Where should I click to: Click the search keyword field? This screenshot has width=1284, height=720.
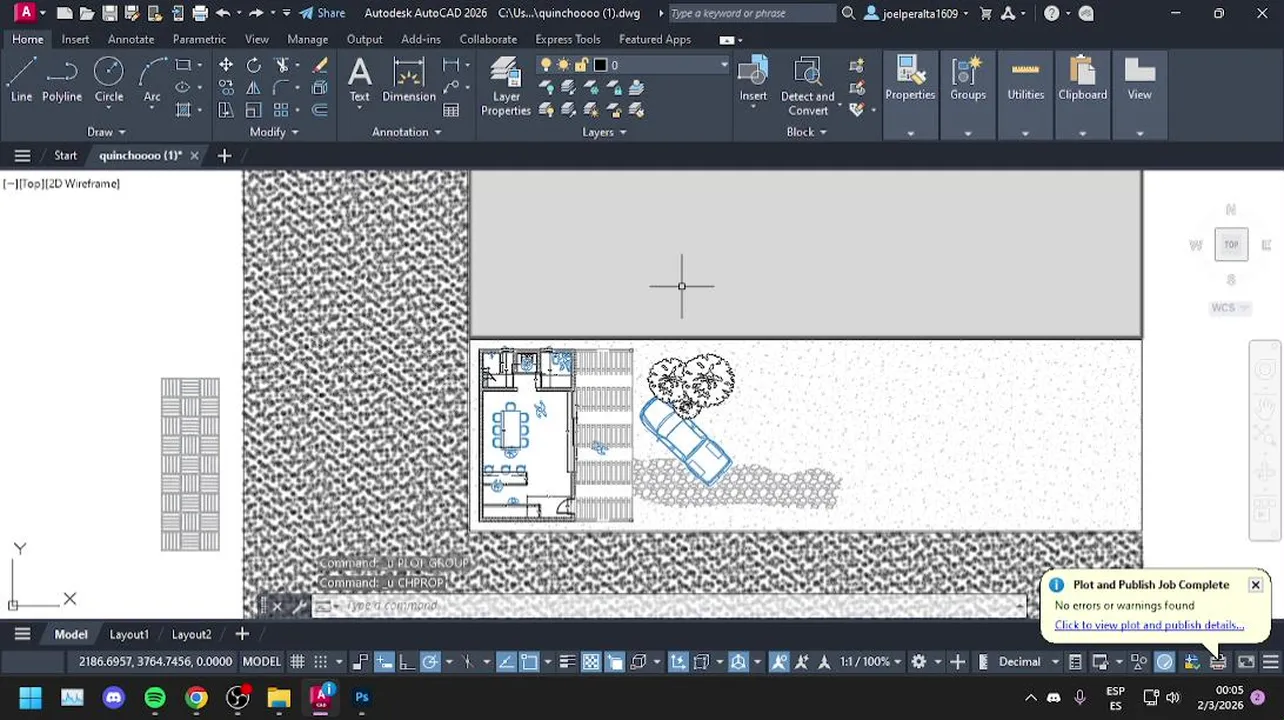[751, 13]
